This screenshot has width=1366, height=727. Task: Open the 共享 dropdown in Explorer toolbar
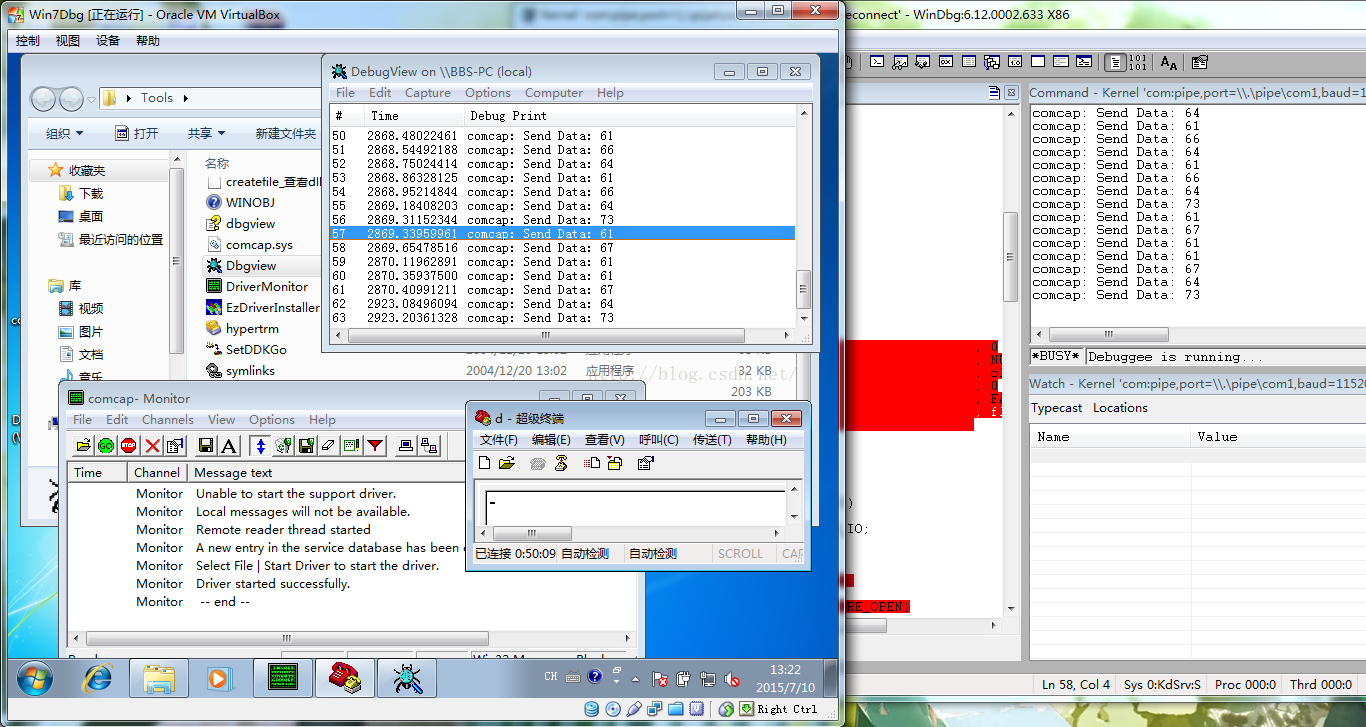[x=207, y=133]
